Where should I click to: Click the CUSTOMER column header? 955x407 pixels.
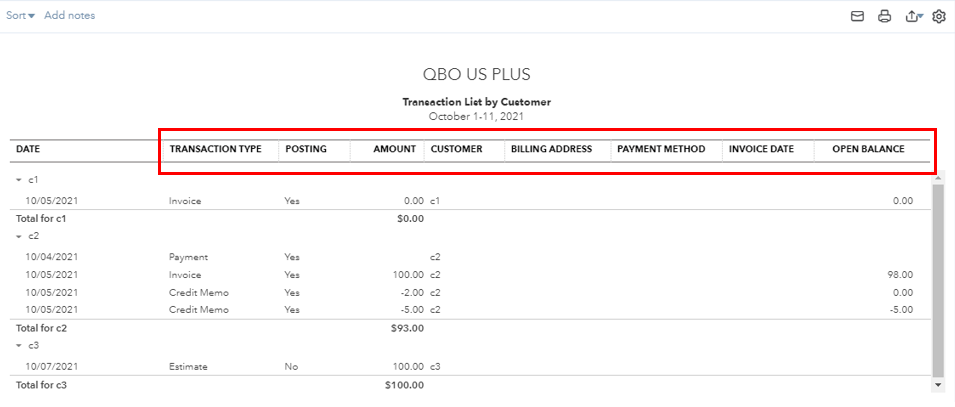[456, 149]
